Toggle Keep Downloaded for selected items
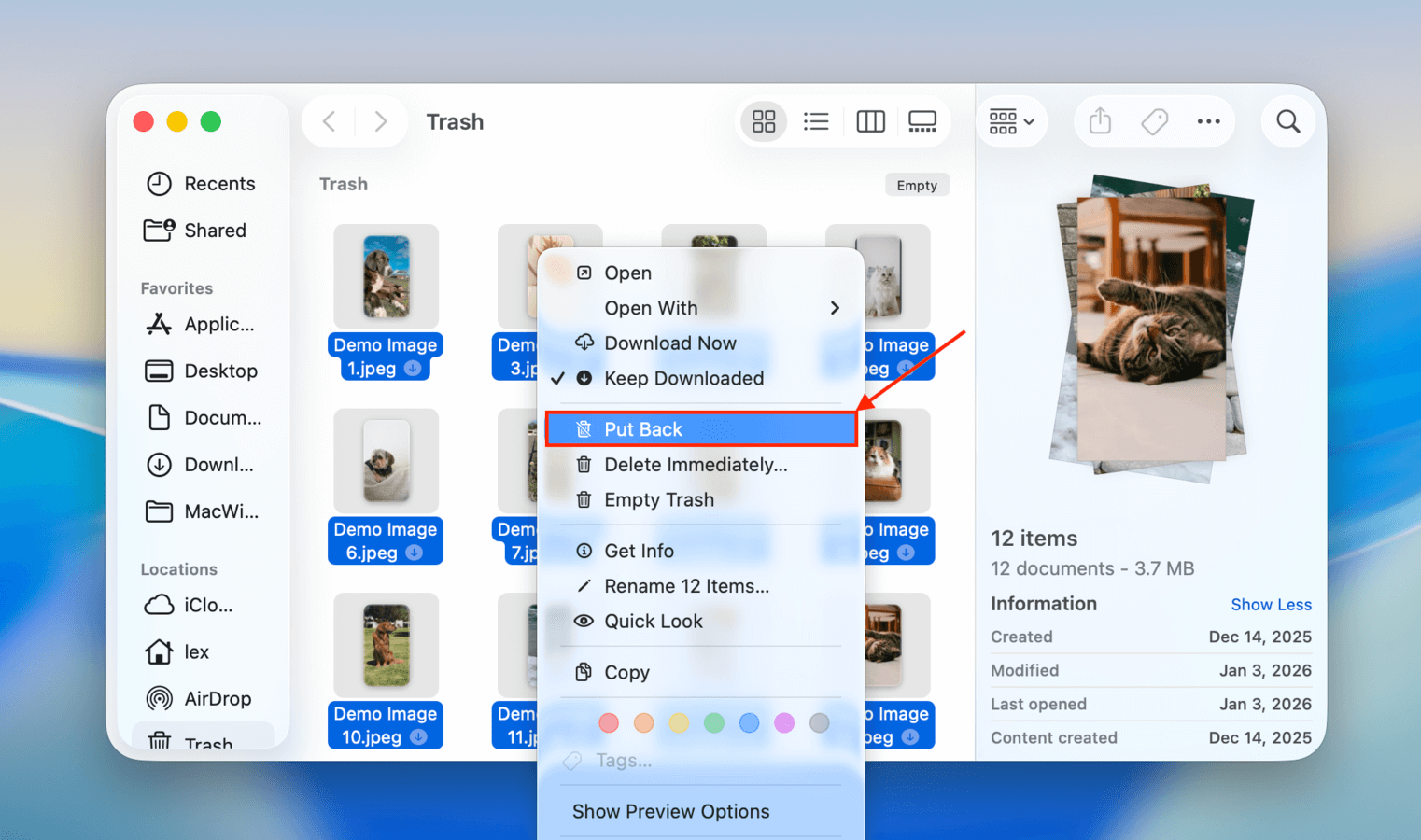The height and width of the screenshot is (840, 1421). (684, 378)
